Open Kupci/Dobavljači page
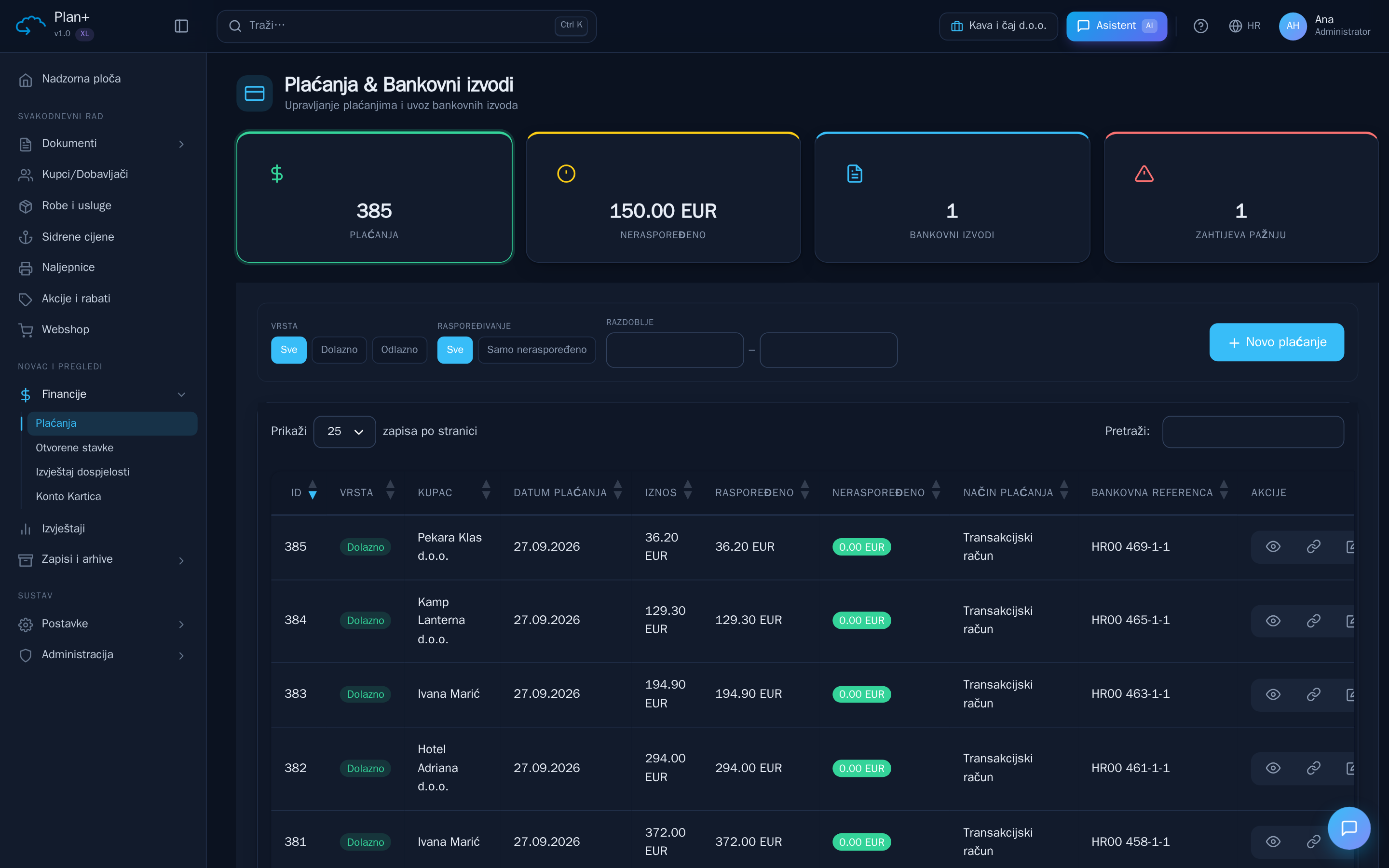 coord(103,175)
